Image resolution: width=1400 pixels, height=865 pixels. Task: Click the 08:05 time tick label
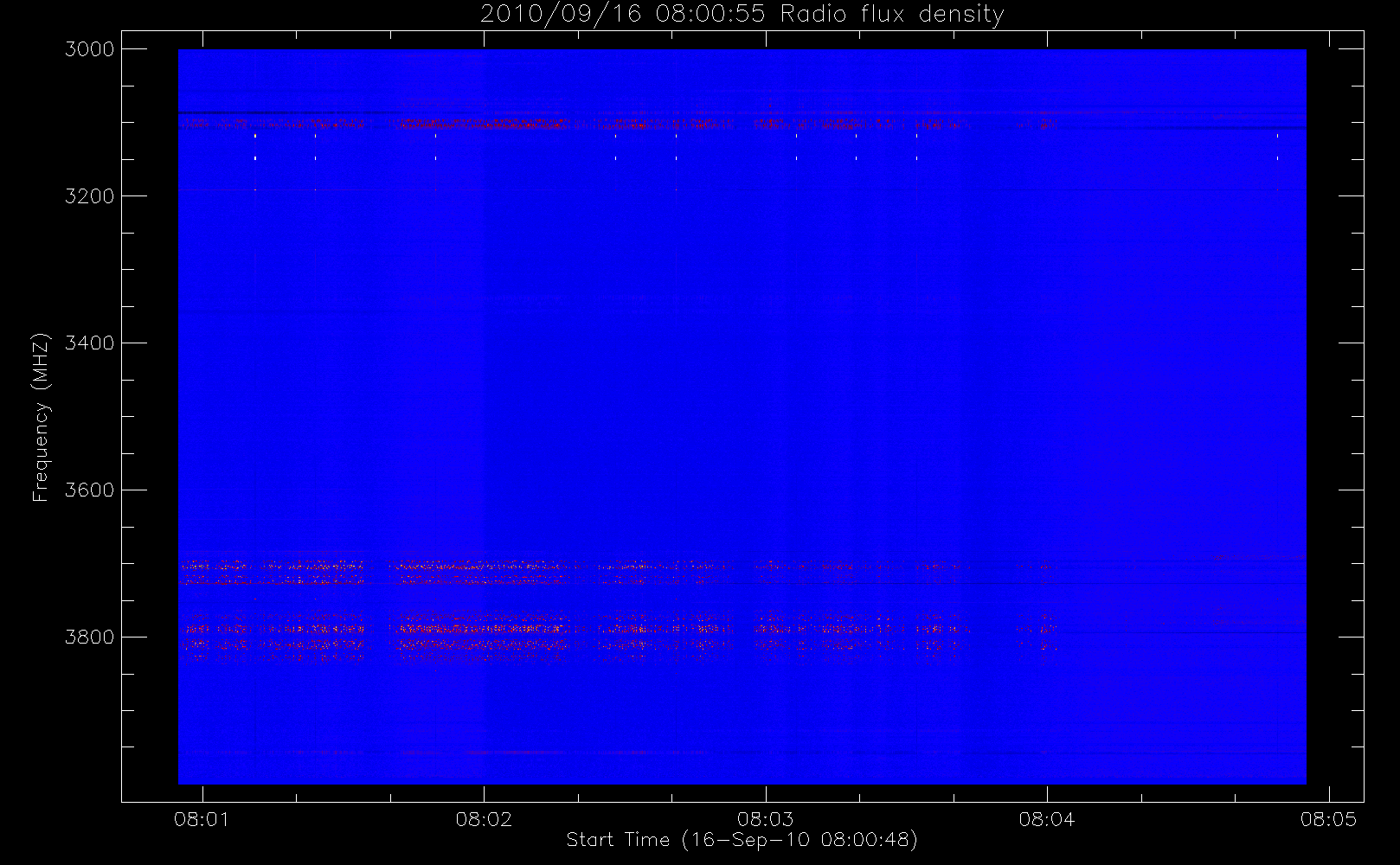coord(1329,819)
